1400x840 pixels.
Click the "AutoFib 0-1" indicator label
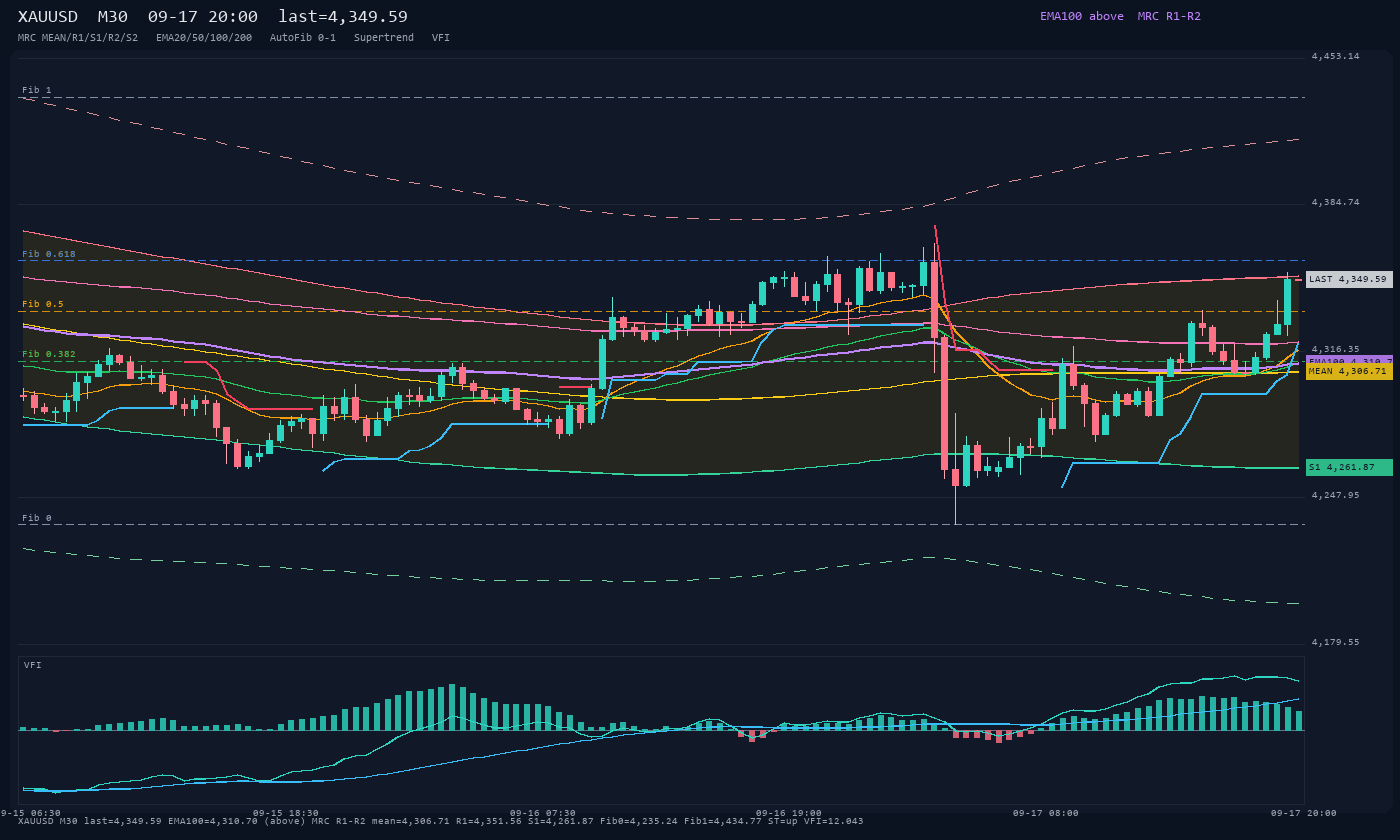tap(303, 37)
